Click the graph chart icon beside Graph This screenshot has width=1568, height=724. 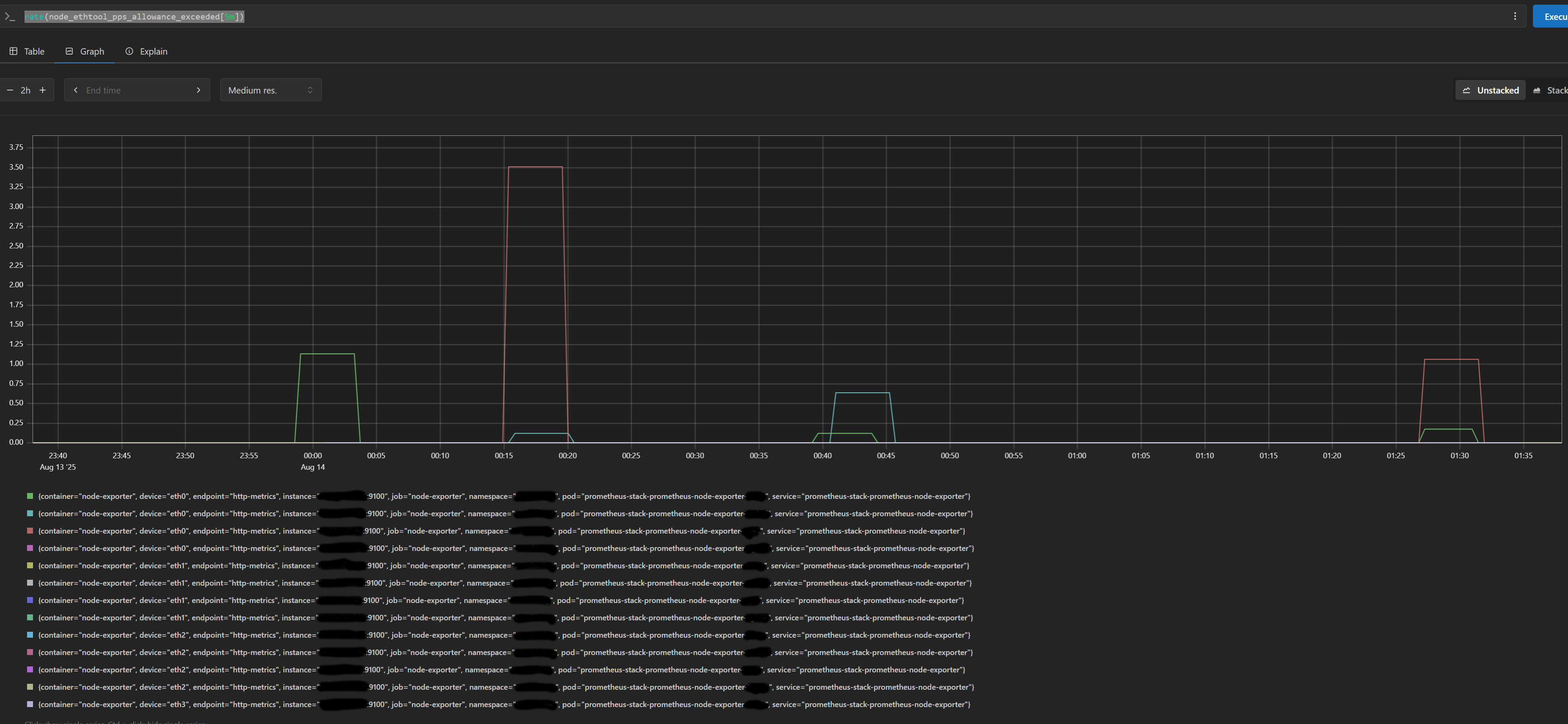click(x=69, y=51)
